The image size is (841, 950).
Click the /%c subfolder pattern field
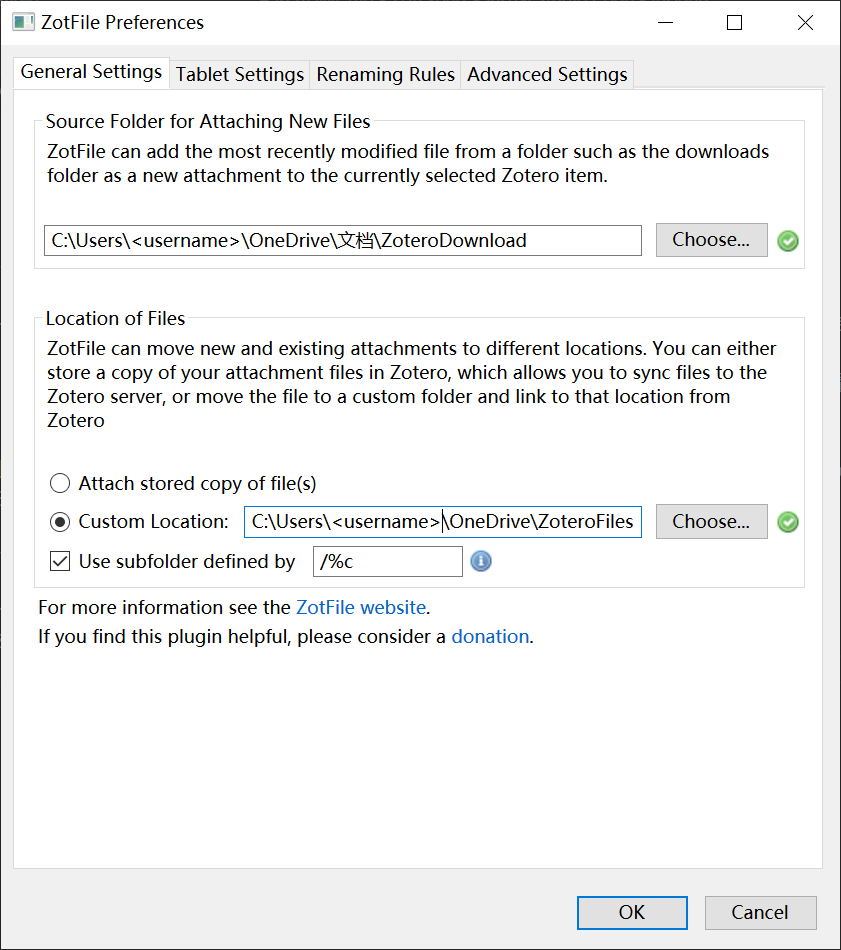click(388, 562)
